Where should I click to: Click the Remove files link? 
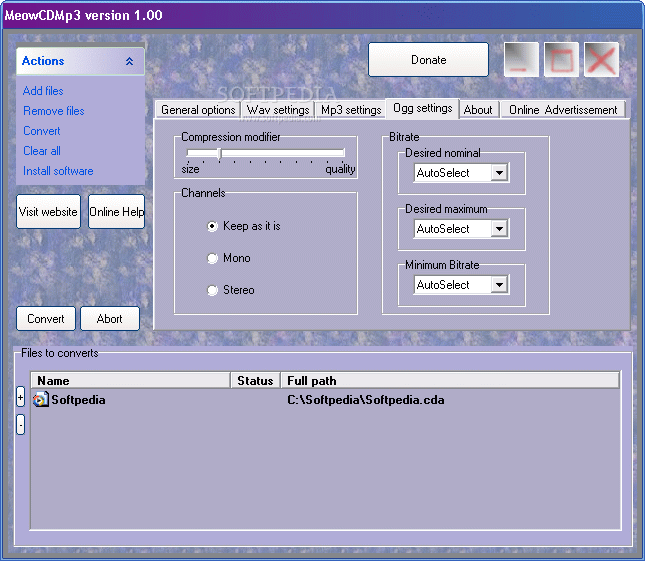[53, 111]
